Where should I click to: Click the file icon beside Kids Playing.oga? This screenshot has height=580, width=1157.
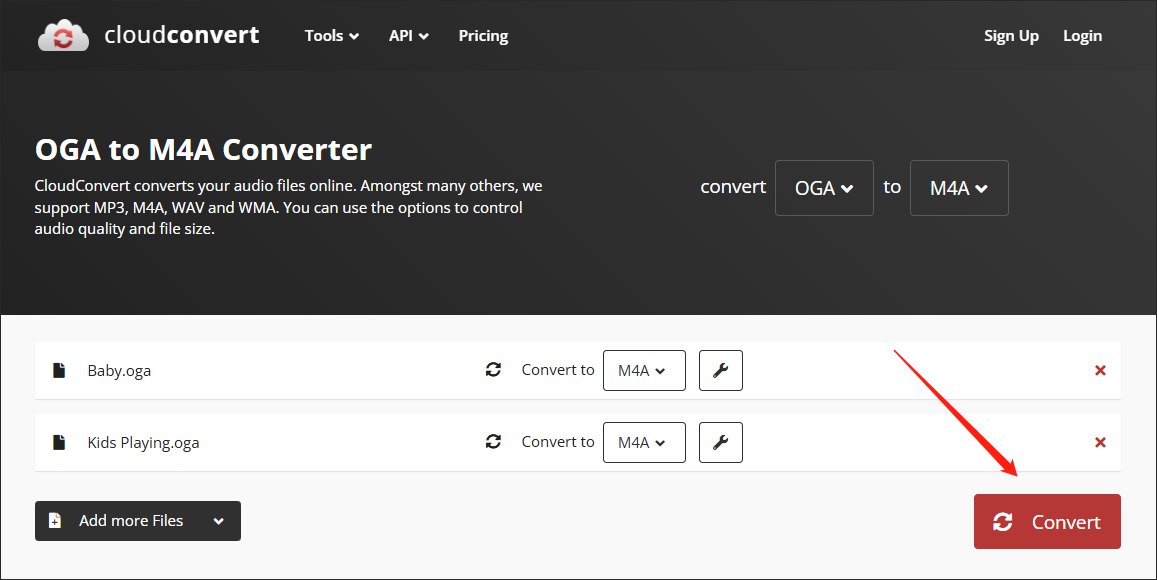pyautogui.click(x=59, y=442)
